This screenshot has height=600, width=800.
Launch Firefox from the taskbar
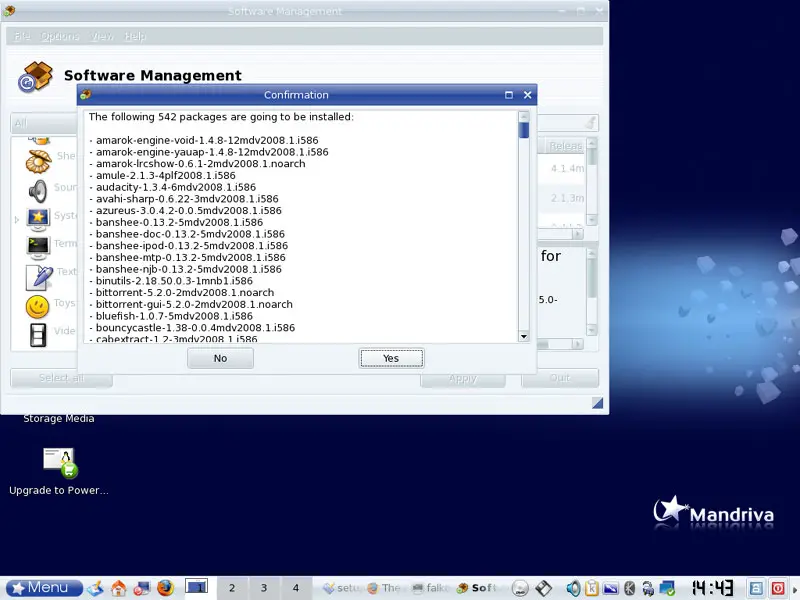tap(165, 588)
